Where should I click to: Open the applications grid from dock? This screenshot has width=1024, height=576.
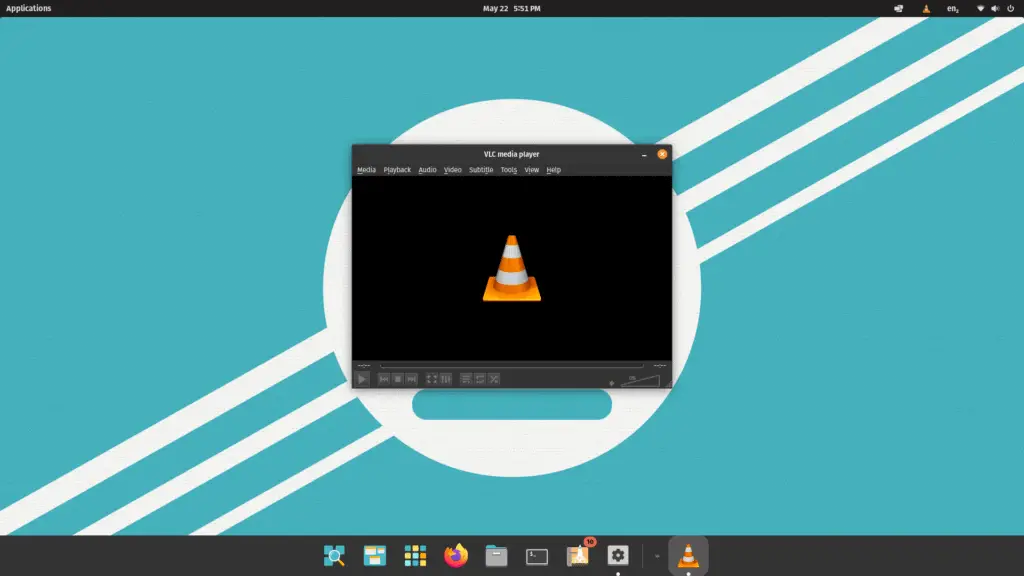point(415,556)
